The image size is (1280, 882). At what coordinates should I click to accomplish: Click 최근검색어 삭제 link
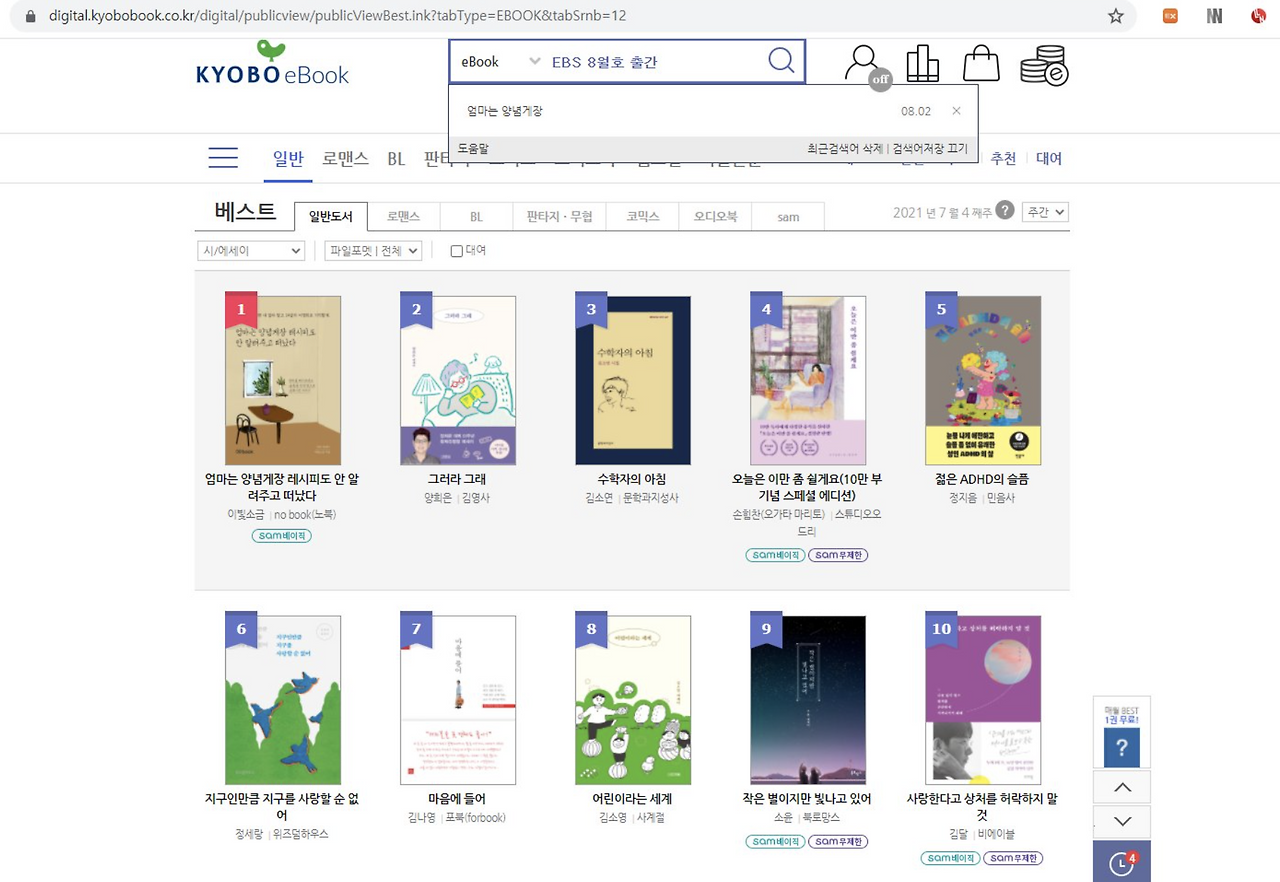point(845,149)
